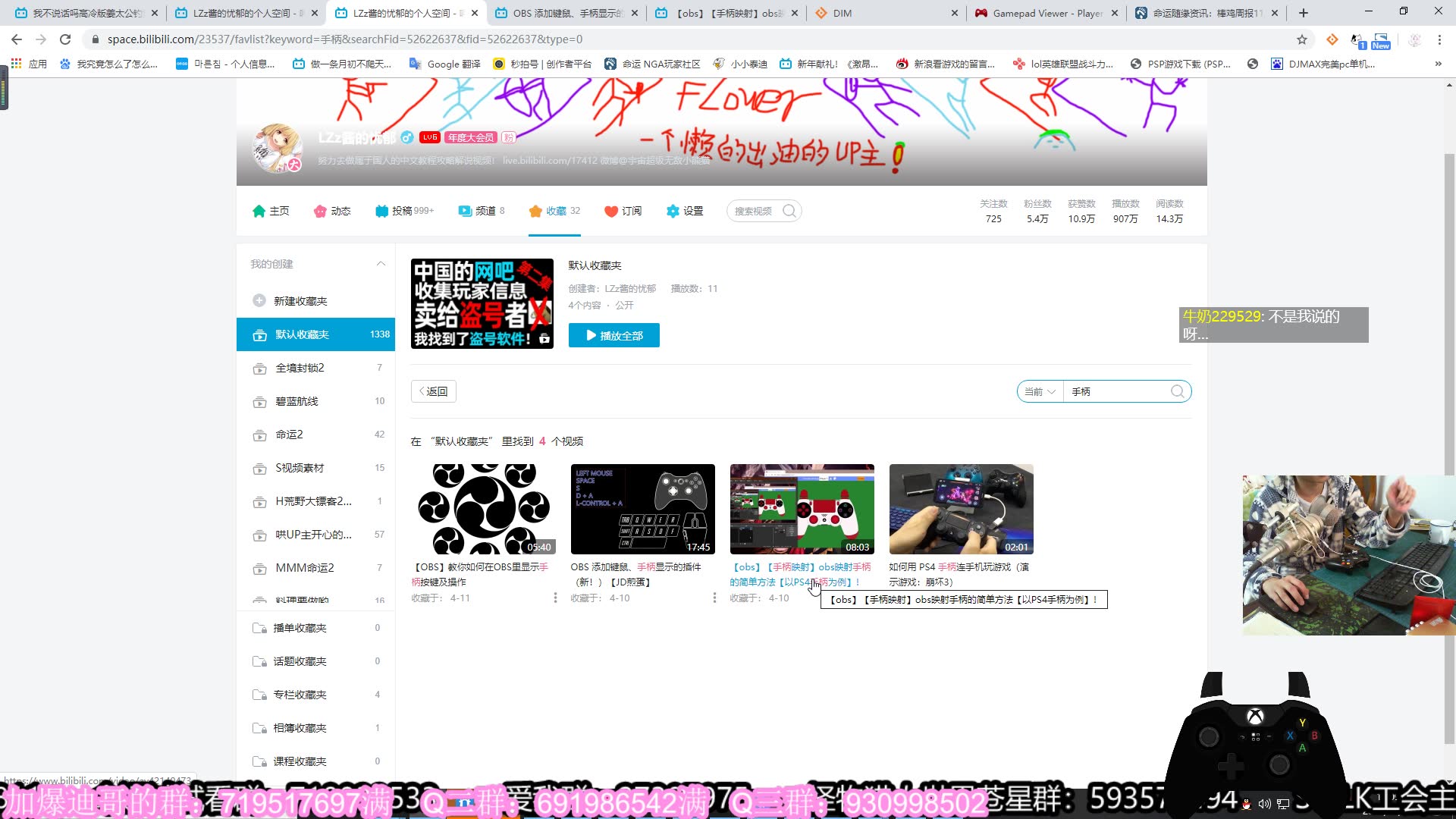Click the 播放全部 play all button
This screenshot has height=819, width=1456.
click(x=614, y=335)
